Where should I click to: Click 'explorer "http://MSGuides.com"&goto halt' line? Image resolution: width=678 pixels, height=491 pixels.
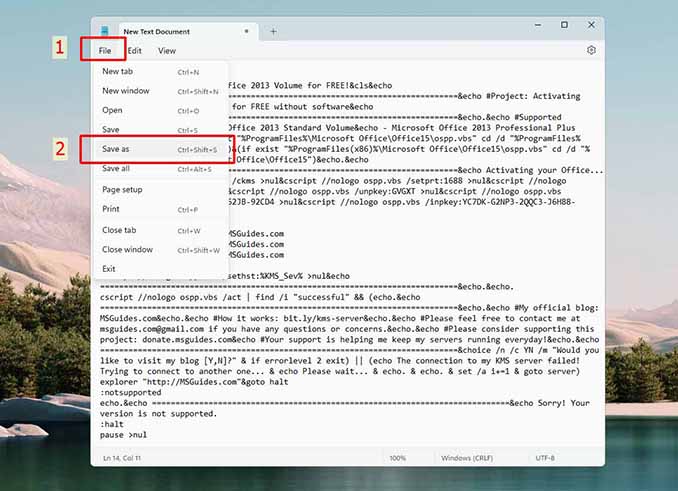[x=194, y=382]
